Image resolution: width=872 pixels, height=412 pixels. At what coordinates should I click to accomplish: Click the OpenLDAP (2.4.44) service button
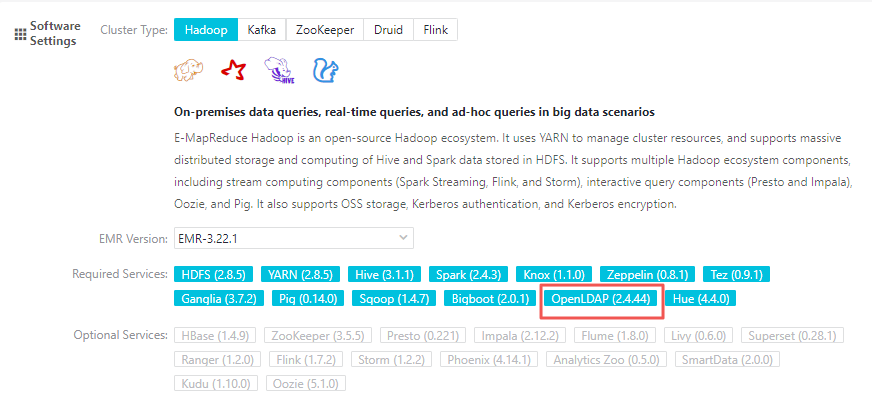[x=600, y=298]
